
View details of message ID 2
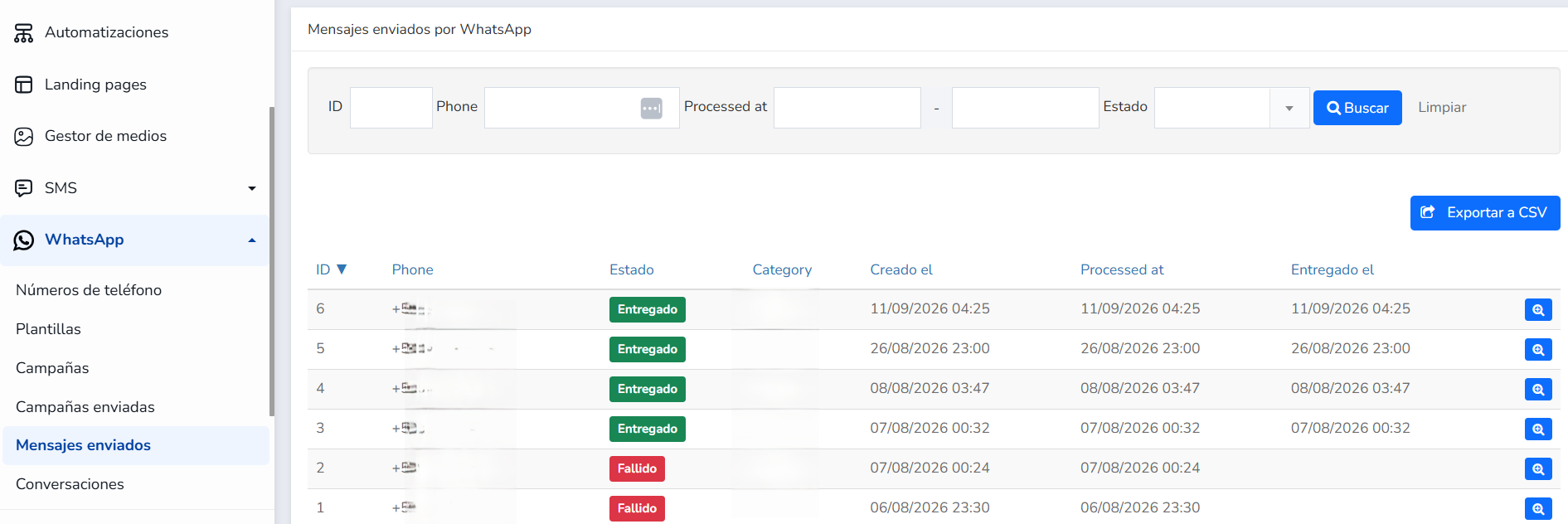point(1538,468)
